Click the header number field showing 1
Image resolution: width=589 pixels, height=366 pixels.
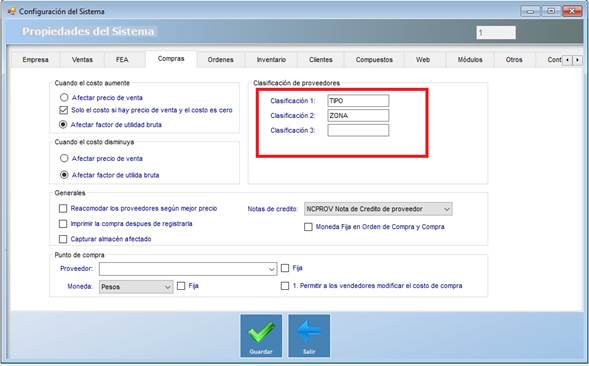pos(496,33)
